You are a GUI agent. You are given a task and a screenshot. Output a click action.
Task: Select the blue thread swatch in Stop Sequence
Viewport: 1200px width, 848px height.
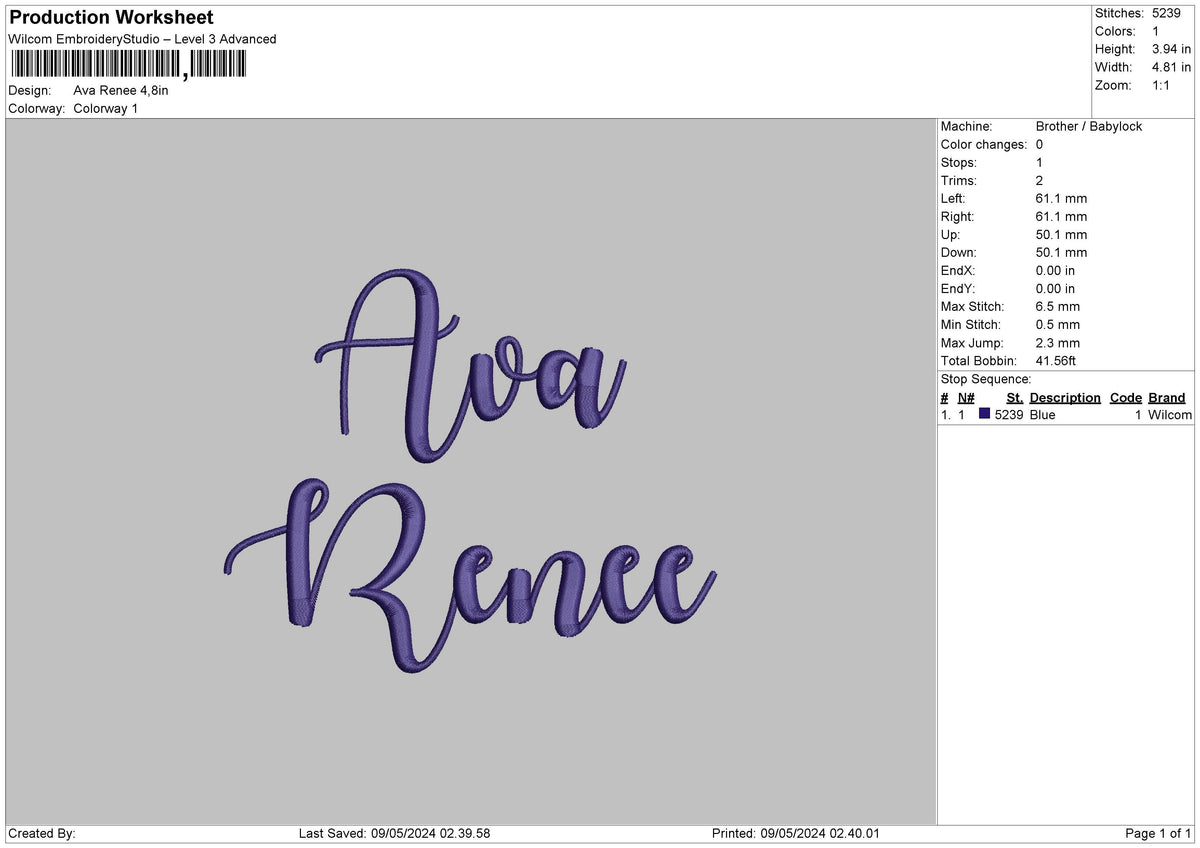(x=985, y=414)
